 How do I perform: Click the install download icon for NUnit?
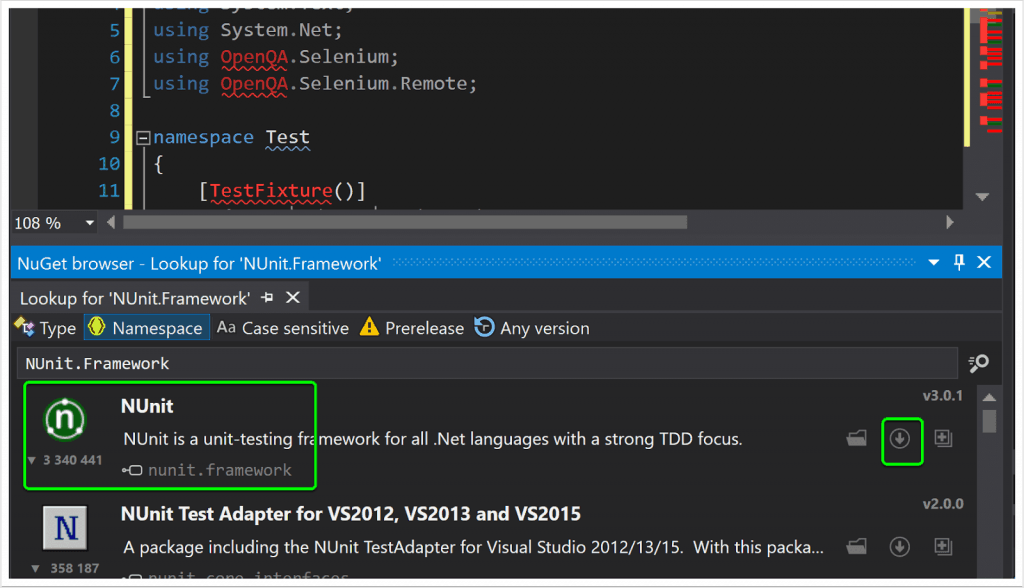[x=900, y=439]
